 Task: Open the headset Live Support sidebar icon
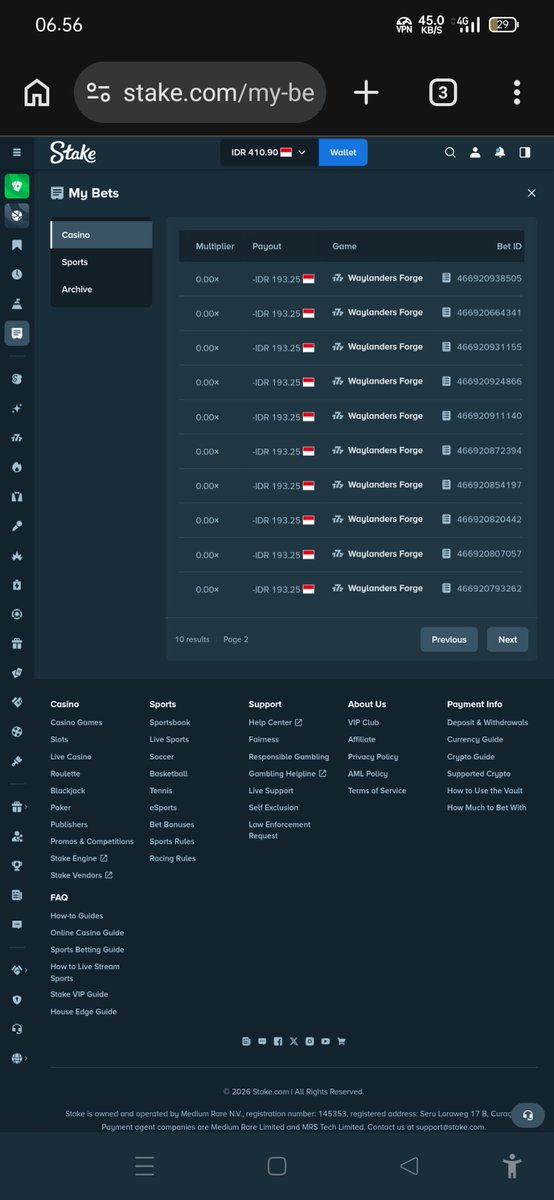(17, 1028)
